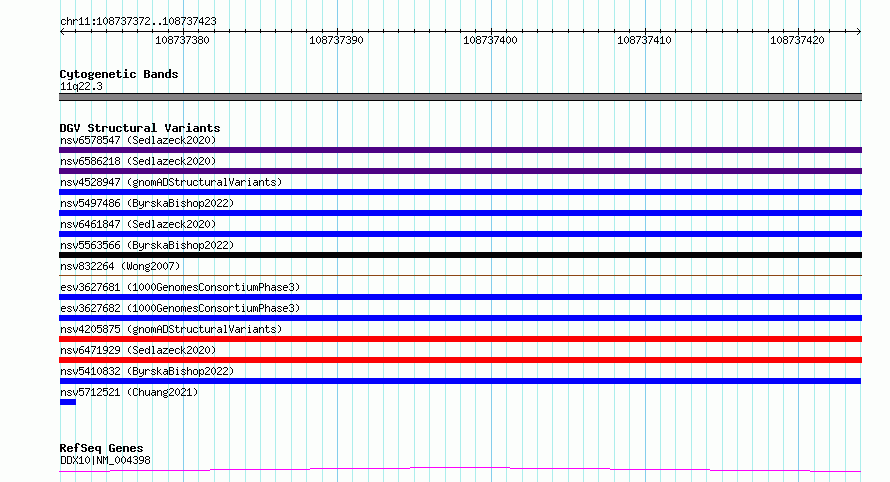Select esv3627681 (1000GenomesConsortiumPhase3) label
890x482 pixels.
pyautogui.click(x=180, y=287)
